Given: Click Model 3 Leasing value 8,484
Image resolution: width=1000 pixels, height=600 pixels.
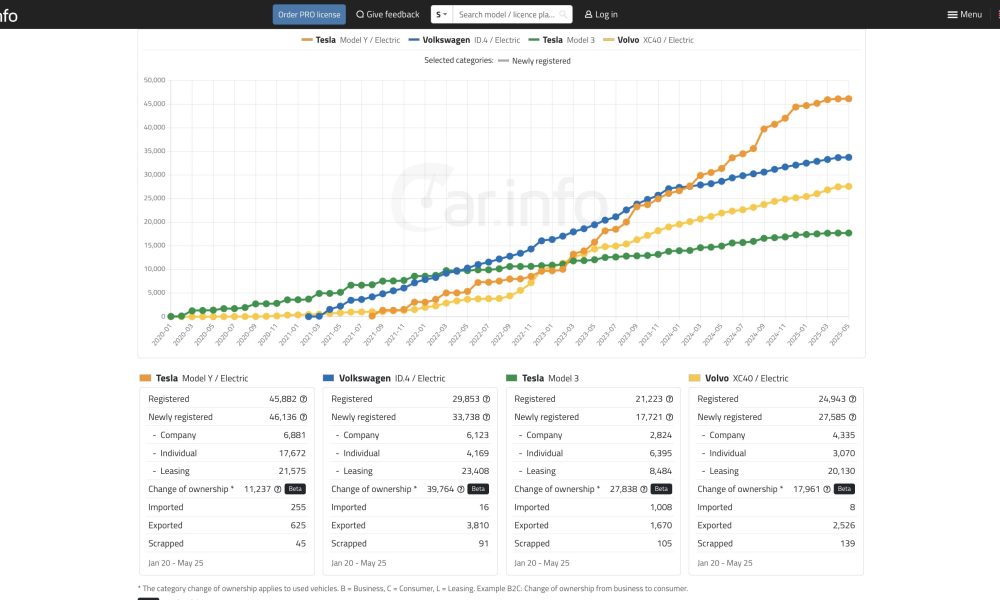Looking at the screenshot, I should click(661, 471).
